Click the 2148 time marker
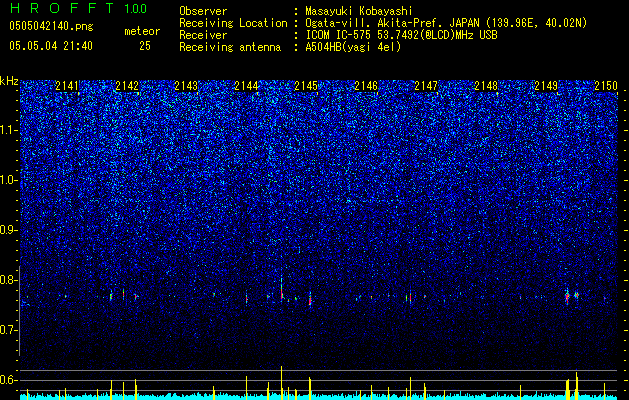Screen dimensions: 629x400 click(486, 86)
